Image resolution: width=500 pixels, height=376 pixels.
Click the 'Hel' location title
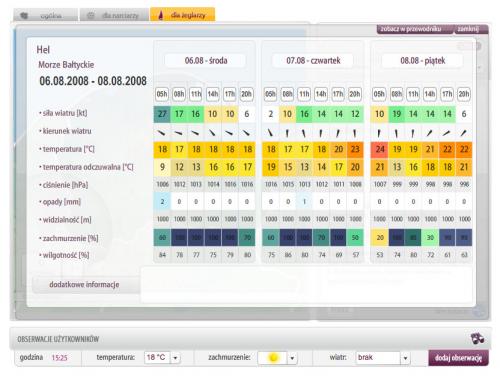[43, 50]
